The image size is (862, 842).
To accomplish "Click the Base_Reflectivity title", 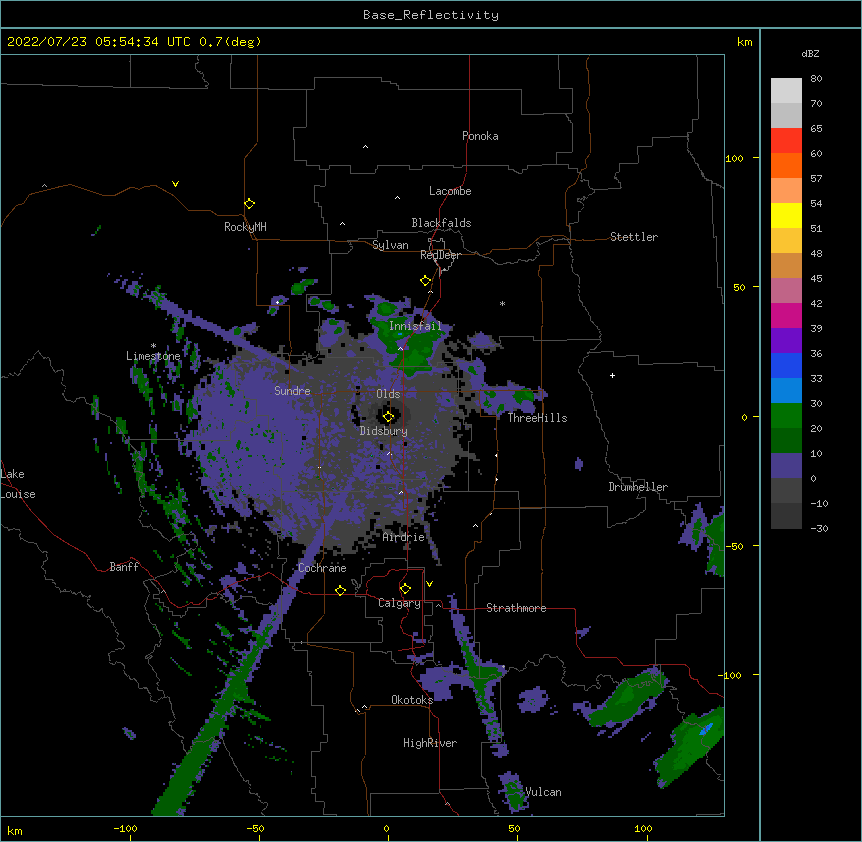I will [x=431, y=15].
